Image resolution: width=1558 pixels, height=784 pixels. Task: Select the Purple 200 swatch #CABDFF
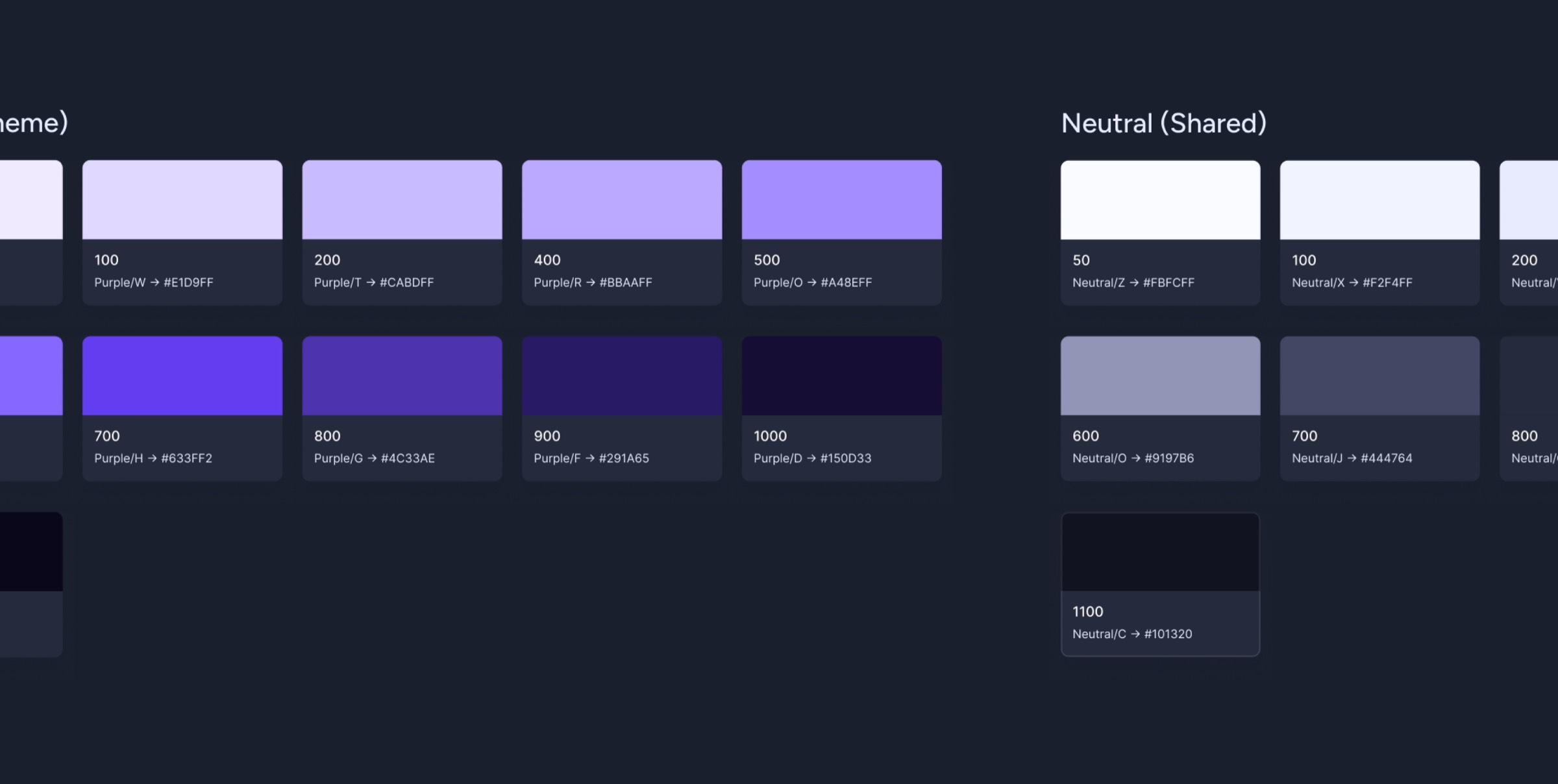tap(402, 200)
